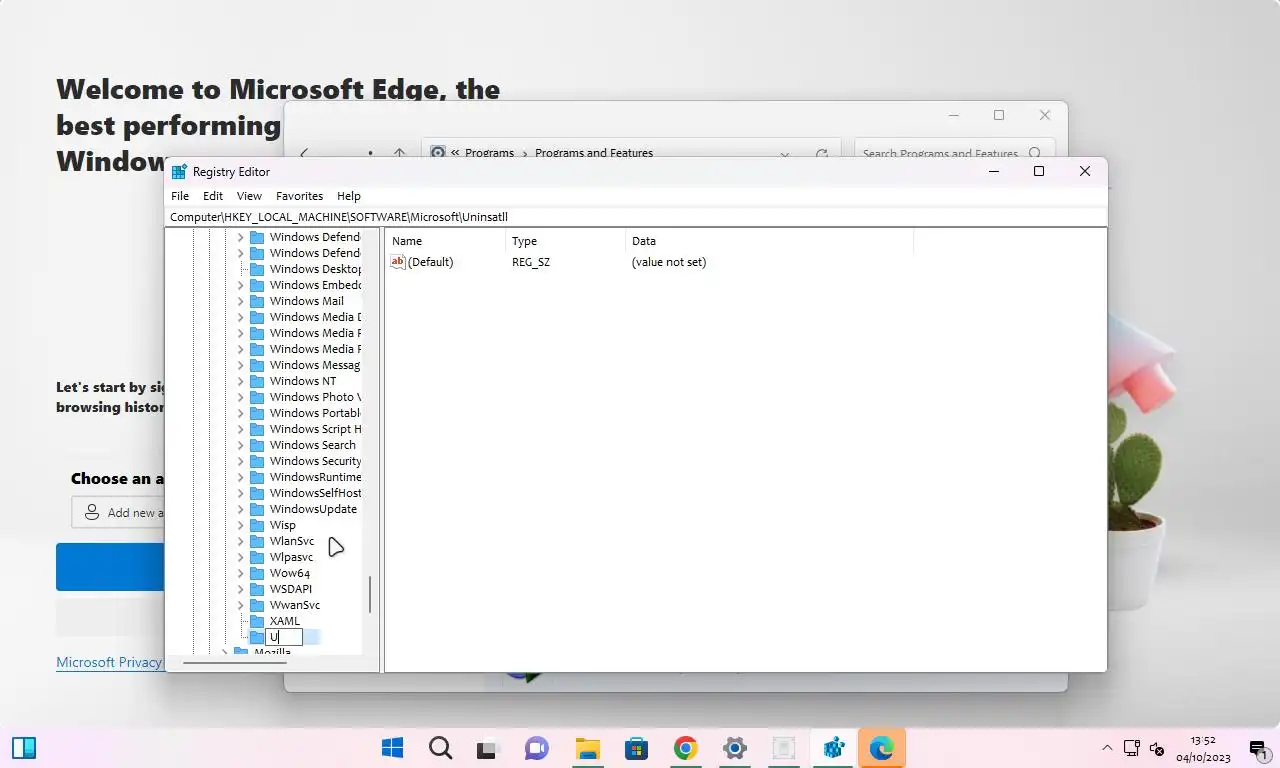Click the Windows Desktop folder icon

pos(257,269)
